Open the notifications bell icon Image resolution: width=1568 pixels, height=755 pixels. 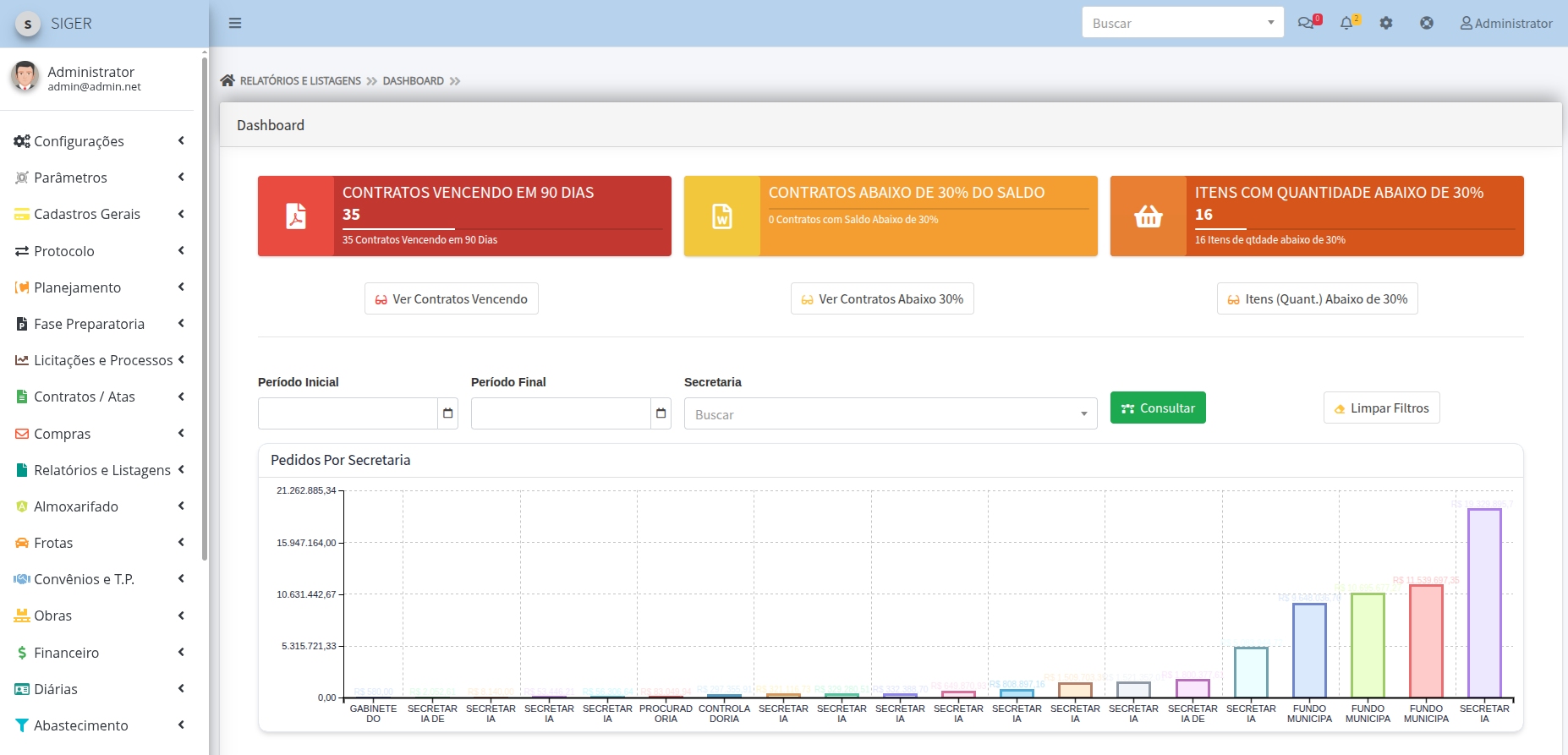(1347, 23)
